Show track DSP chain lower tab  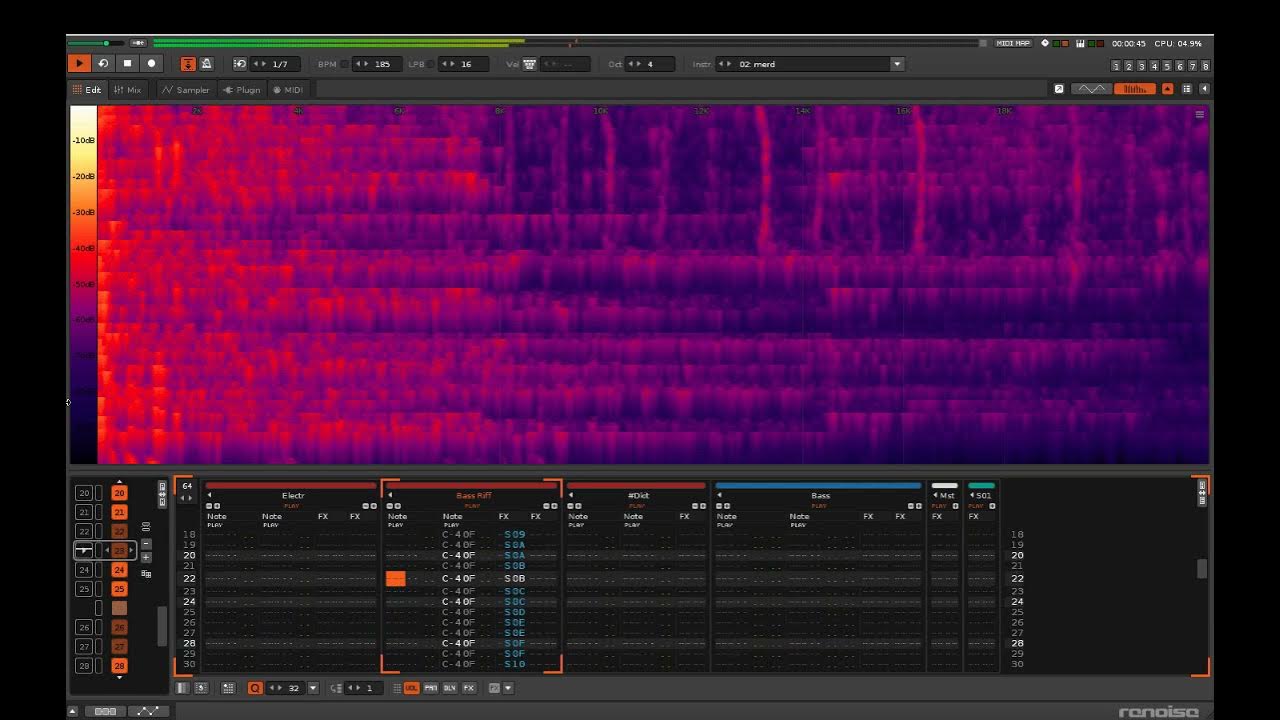(x=105, y=711)
